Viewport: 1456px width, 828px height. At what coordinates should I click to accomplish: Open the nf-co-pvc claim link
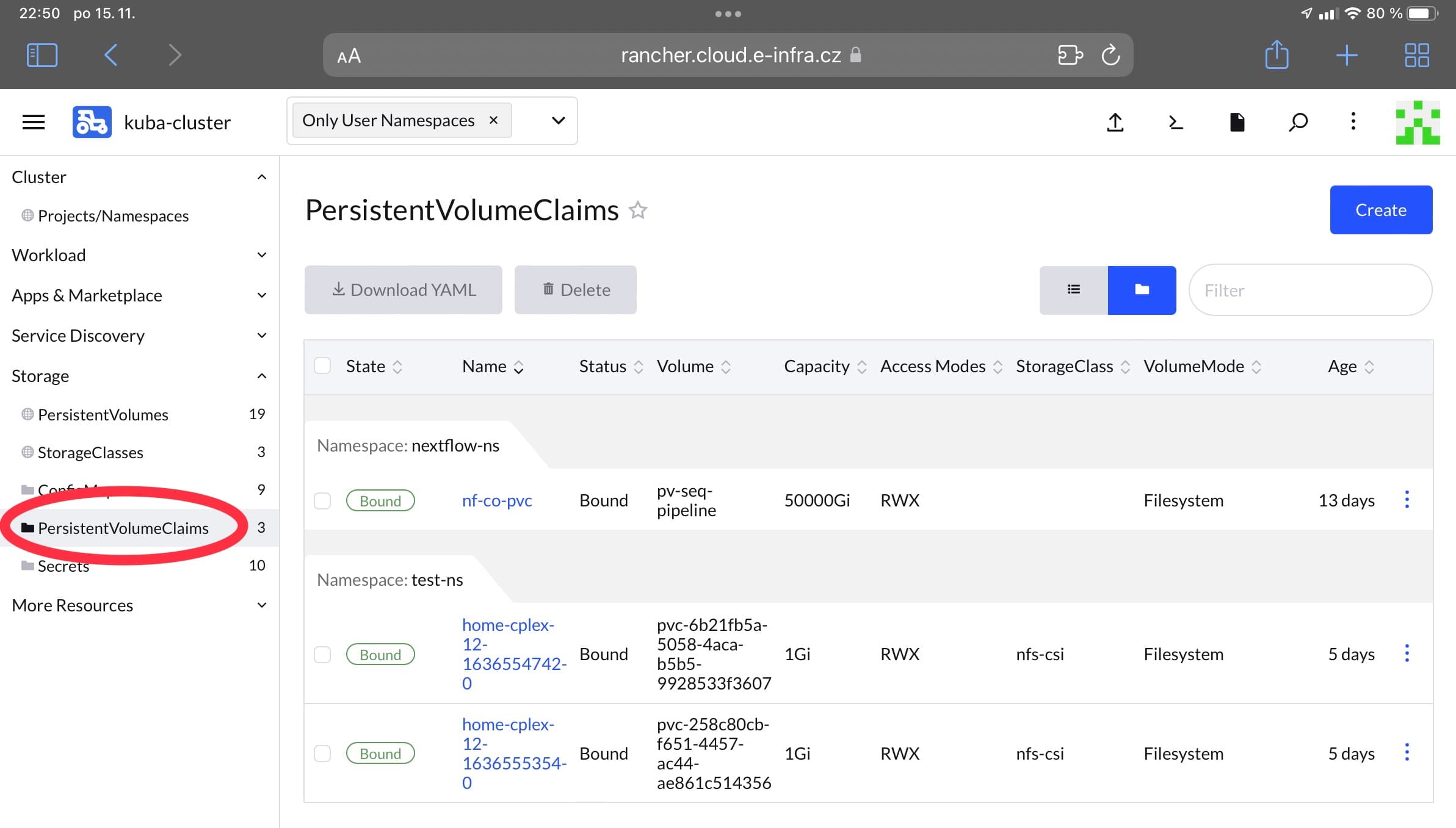[x=497, y=501]
